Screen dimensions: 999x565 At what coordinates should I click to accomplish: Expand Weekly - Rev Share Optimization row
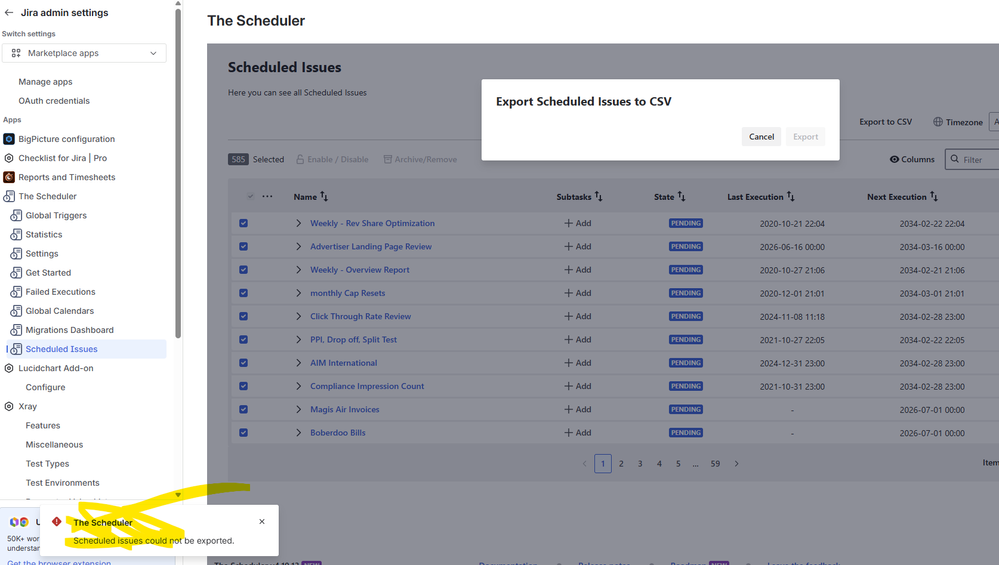point(298,223)
